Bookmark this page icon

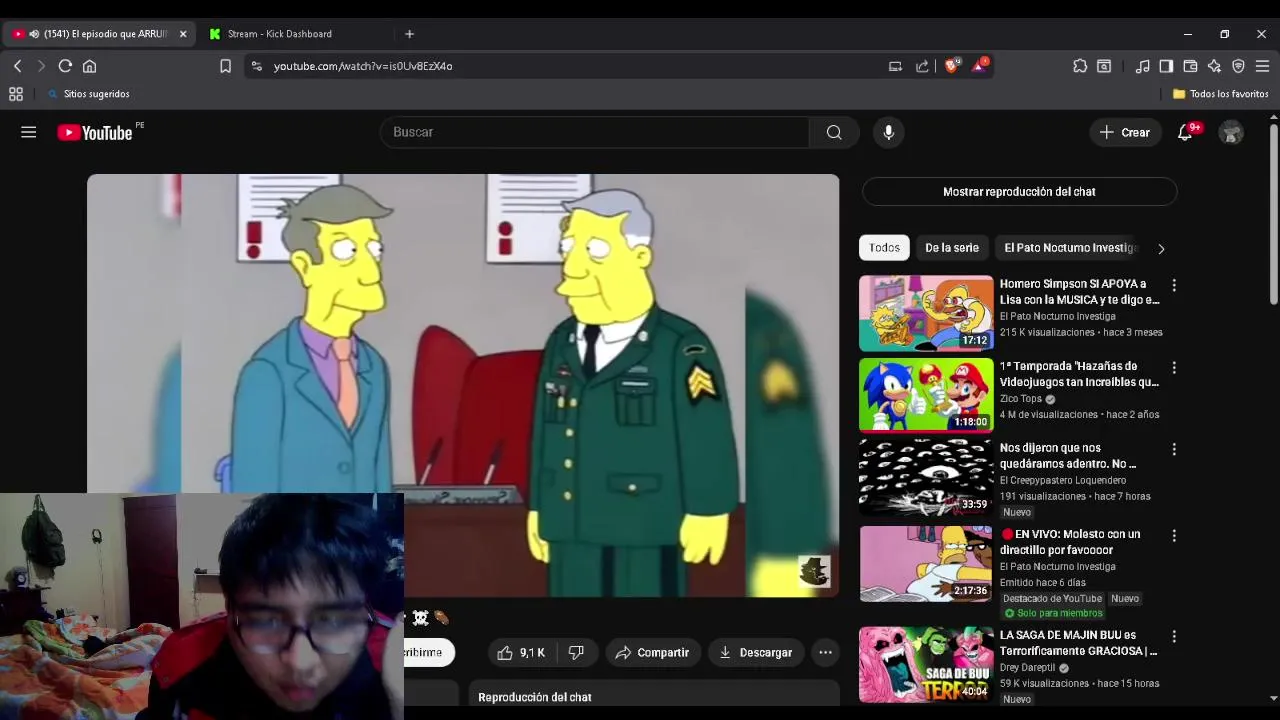coord(225,66)
